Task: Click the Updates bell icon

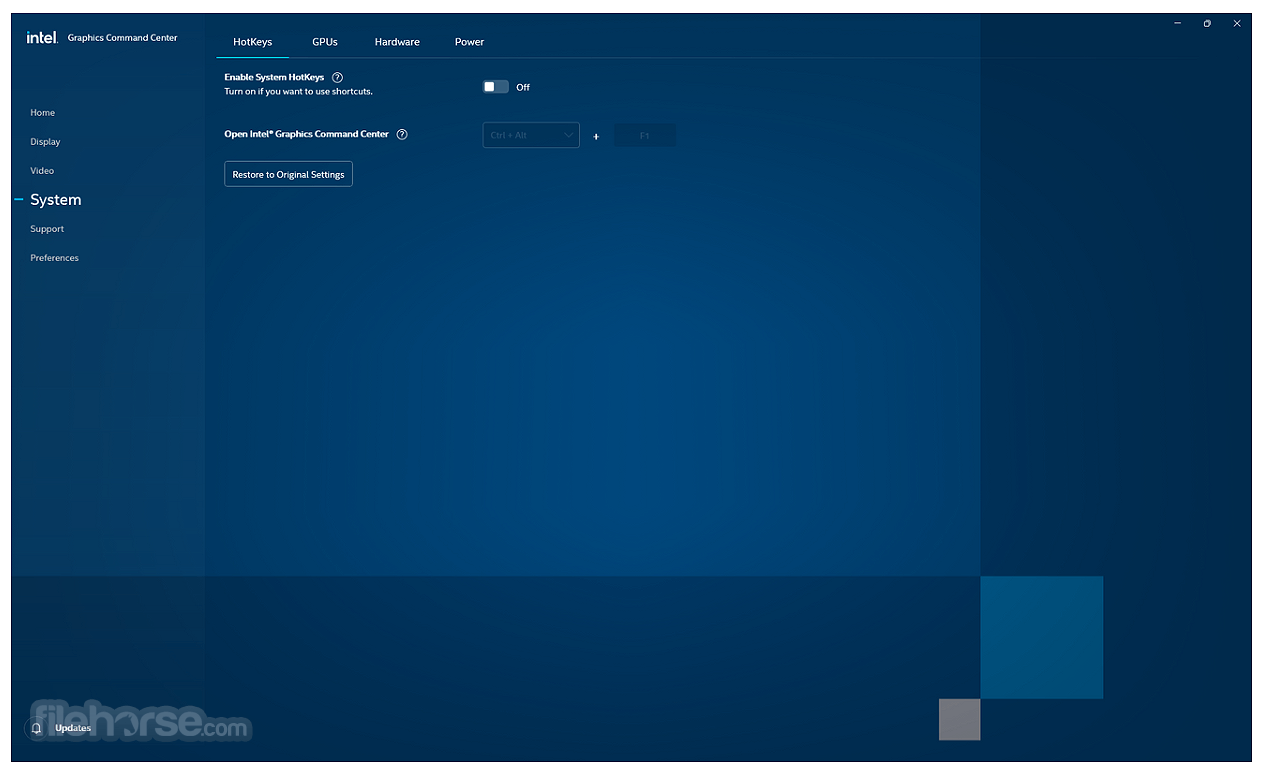Action: pos(37,728)
